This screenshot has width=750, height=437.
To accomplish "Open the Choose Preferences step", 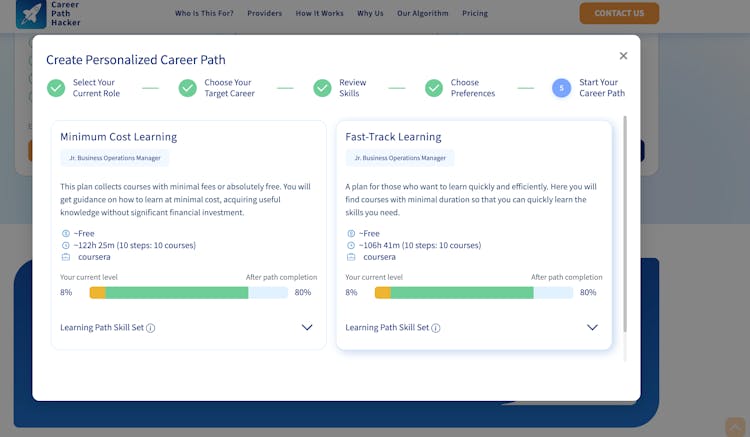I will [x=434, y=88].
